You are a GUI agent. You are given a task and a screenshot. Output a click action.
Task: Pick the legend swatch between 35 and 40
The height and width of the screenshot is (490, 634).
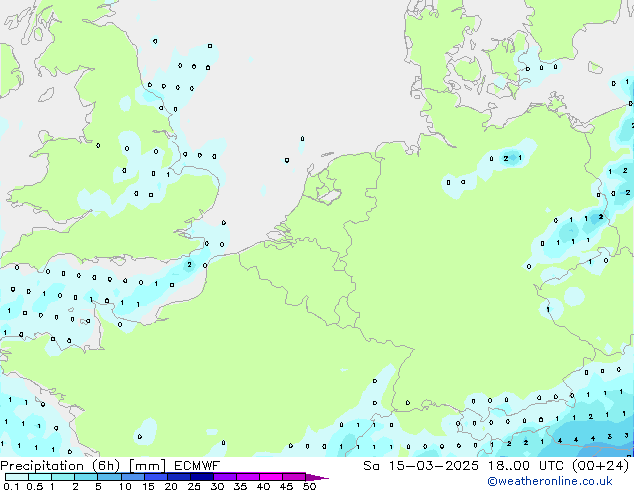247,477
